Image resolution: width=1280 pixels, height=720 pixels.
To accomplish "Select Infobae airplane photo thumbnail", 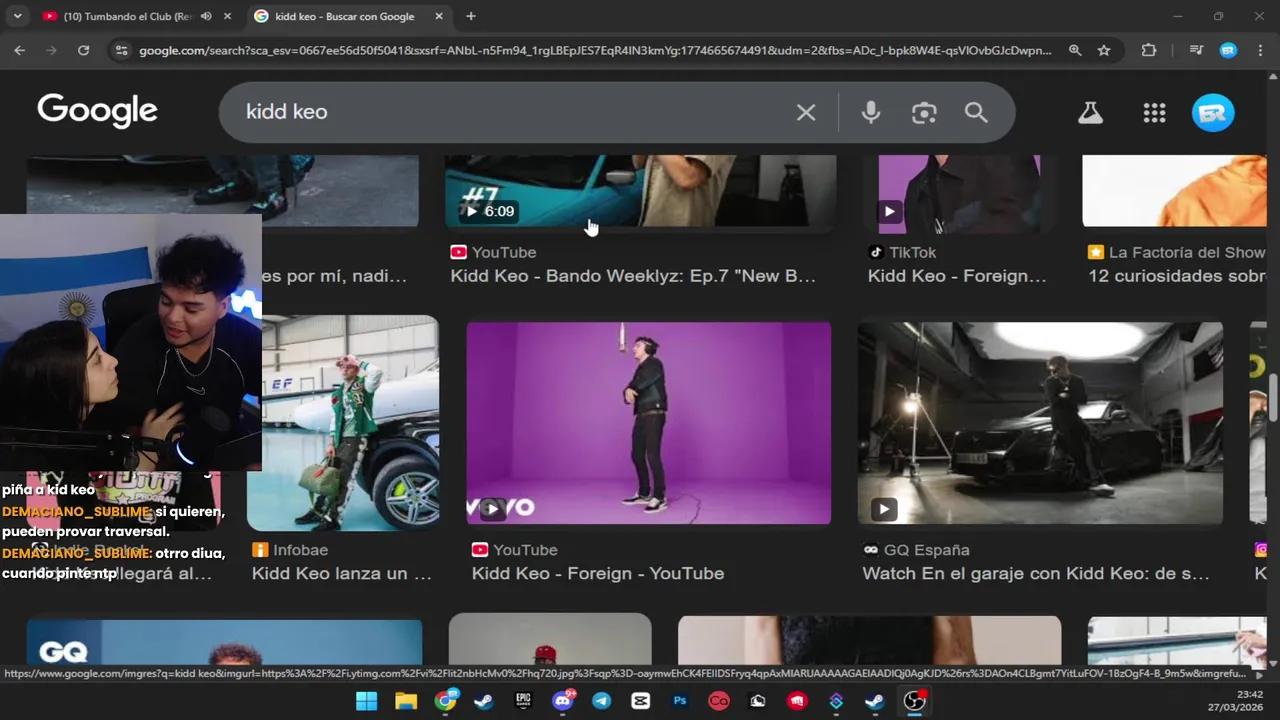I will point(343,423).
